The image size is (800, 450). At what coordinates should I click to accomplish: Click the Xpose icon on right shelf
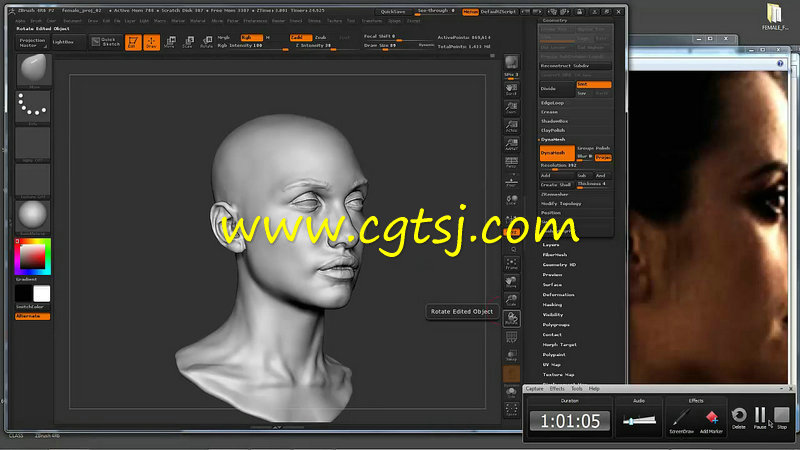[x=511, y=410]
